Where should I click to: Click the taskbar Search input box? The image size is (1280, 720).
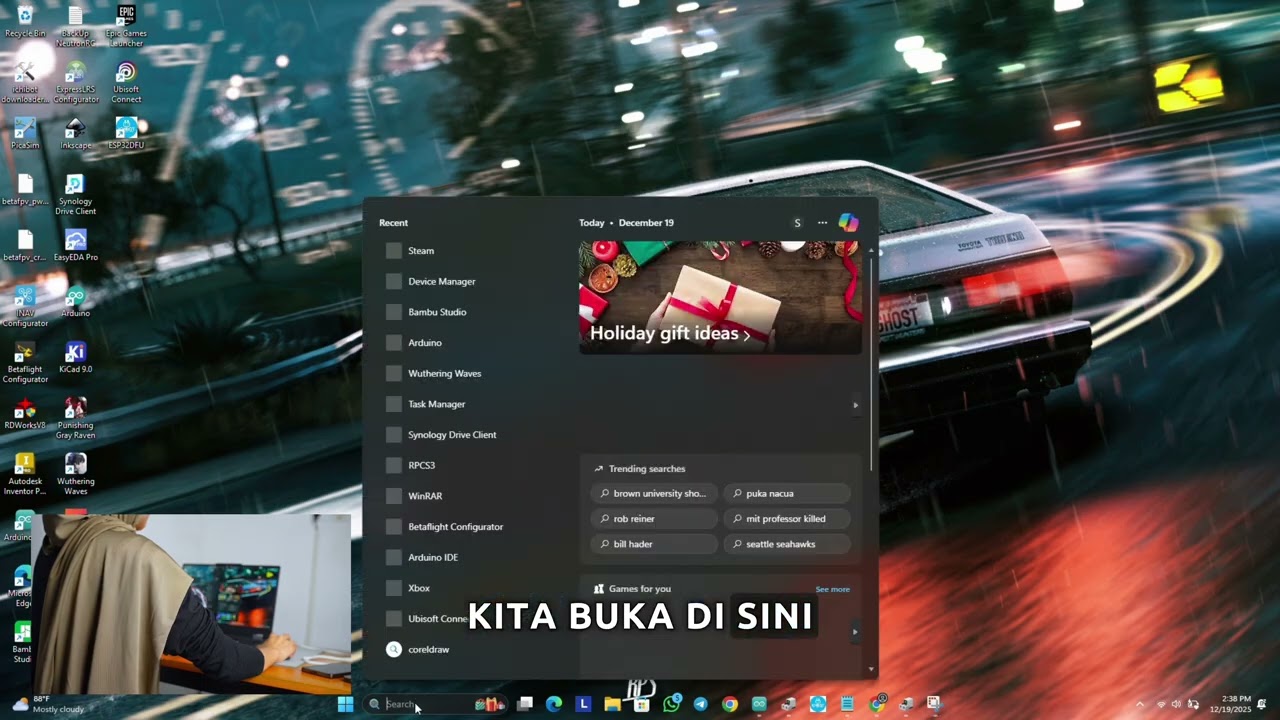436,704
